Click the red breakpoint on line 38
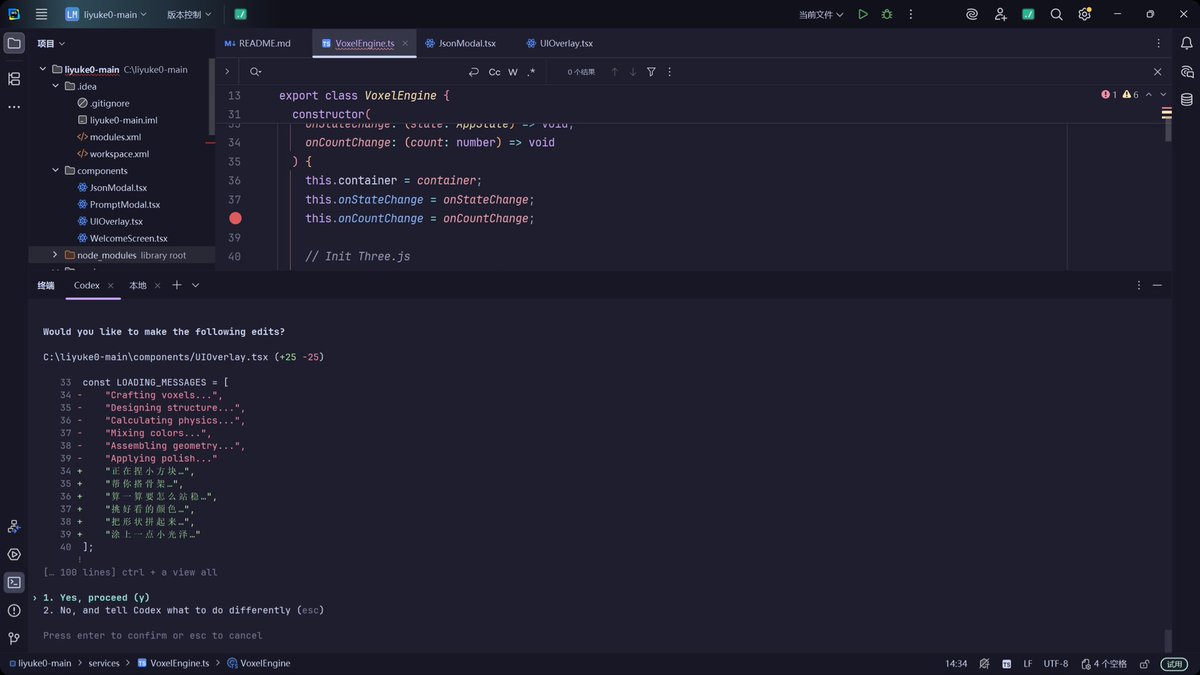The image size is (1200, 675). [x=235, y=218]
